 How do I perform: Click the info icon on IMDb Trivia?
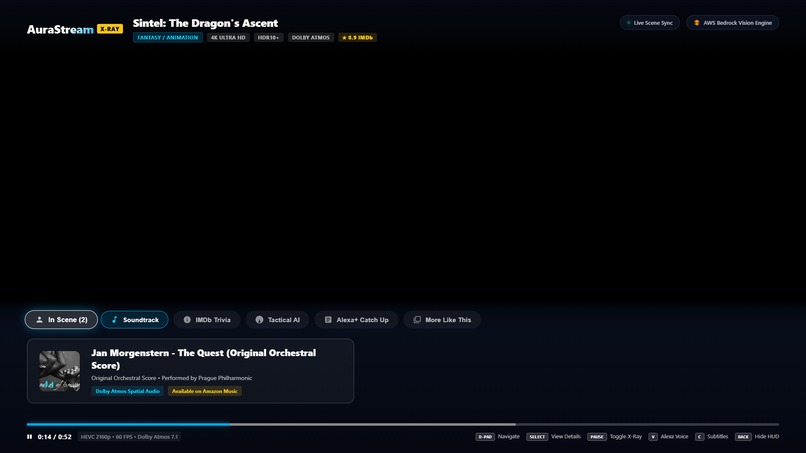(x=187, y=320)
